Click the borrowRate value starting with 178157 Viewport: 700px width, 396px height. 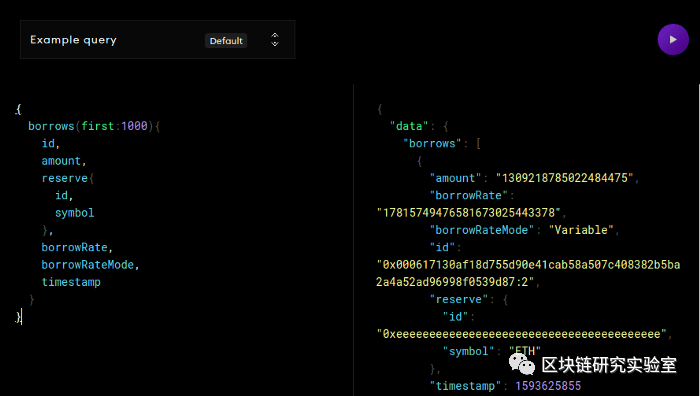(469, 213)
